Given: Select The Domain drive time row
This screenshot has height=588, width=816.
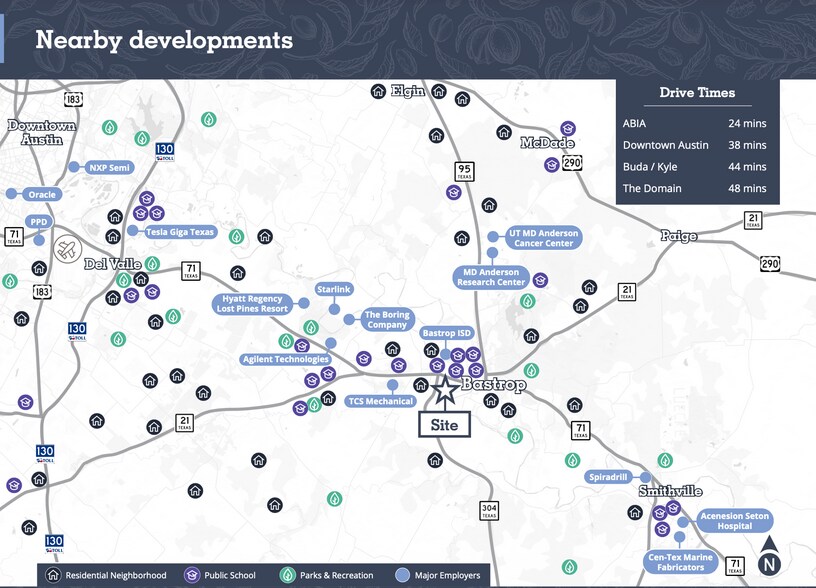Looking at the screenshot, I should coord(694,188).
